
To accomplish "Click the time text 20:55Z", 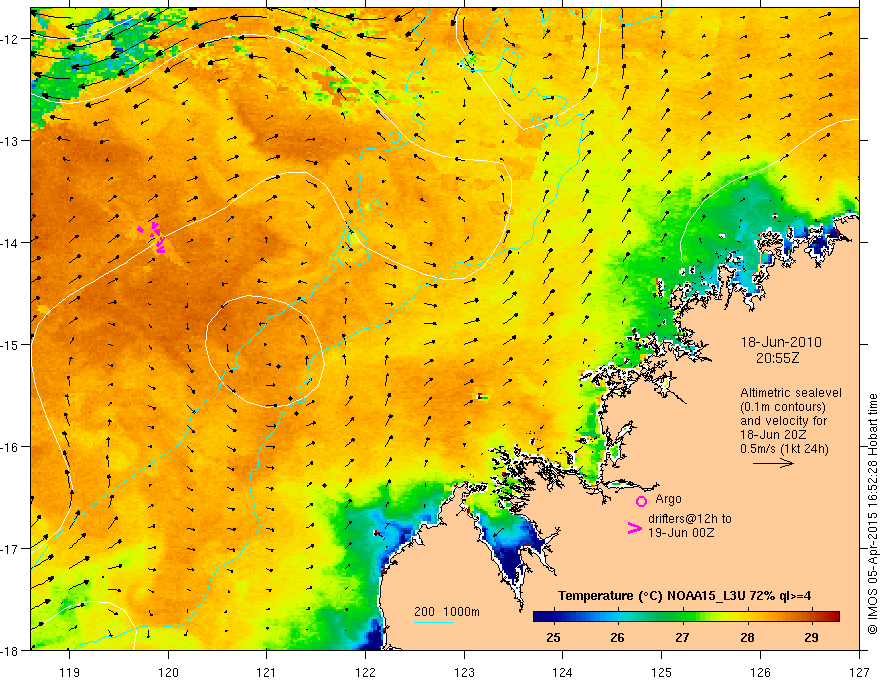I will 777,358.
